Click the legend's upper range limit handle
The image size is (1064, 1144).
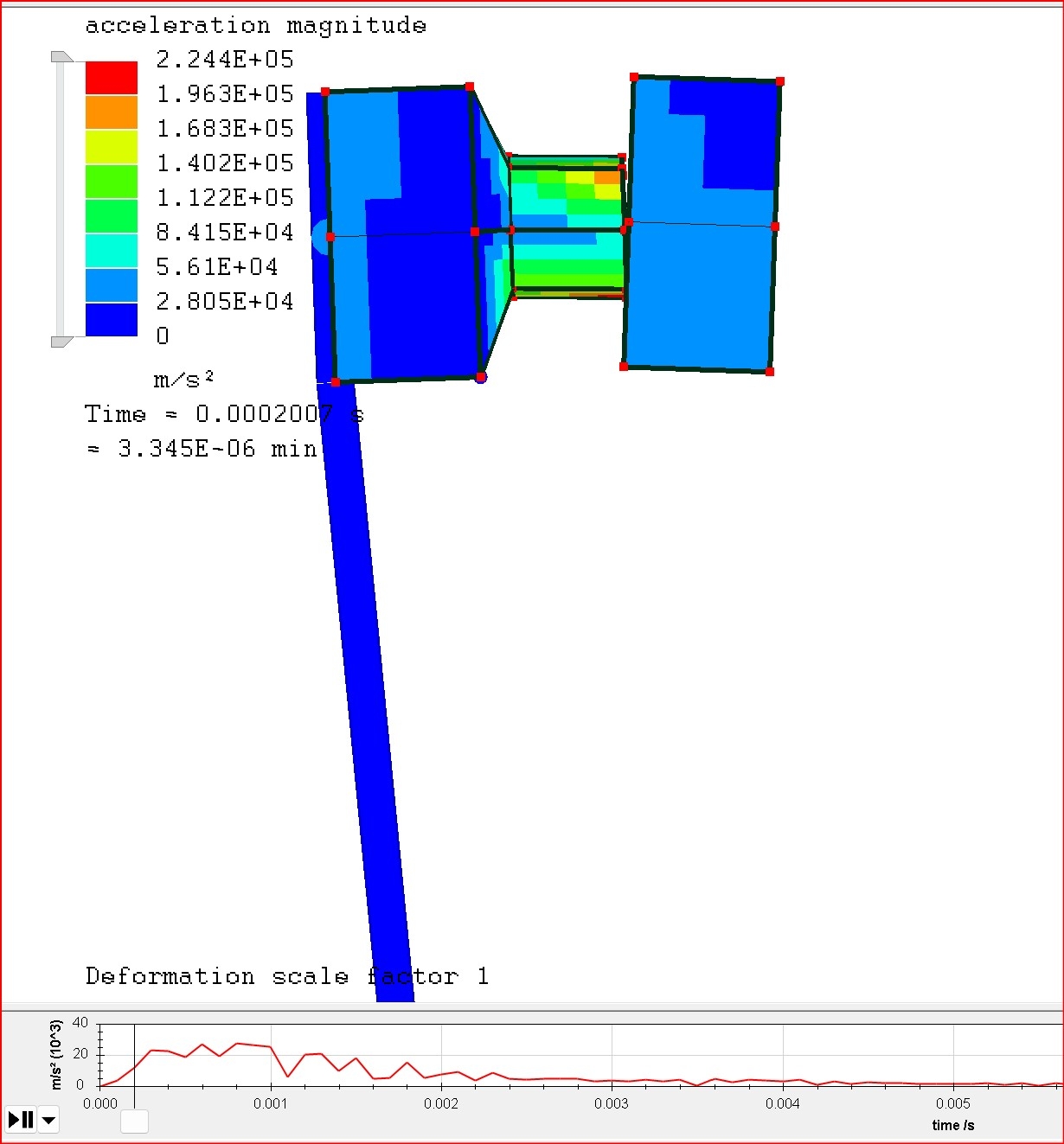point(61,57)
